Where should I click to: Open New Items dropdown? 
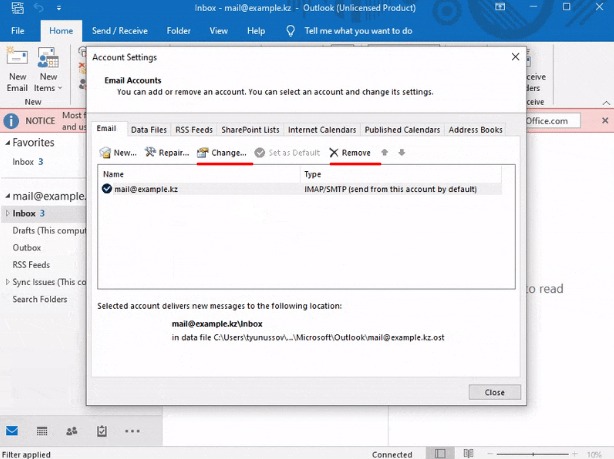[x=48, y=70]
